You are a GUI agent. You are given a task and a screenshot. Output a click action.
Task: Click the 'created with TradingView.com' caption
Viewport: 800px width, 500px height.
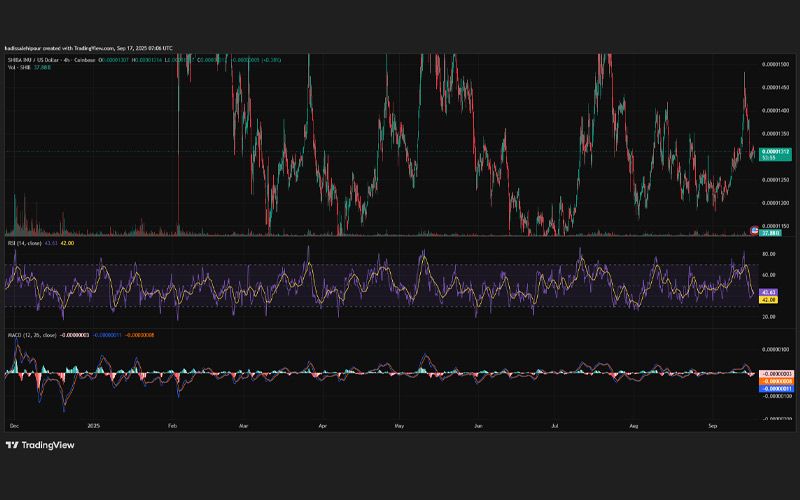coord(78,48)
